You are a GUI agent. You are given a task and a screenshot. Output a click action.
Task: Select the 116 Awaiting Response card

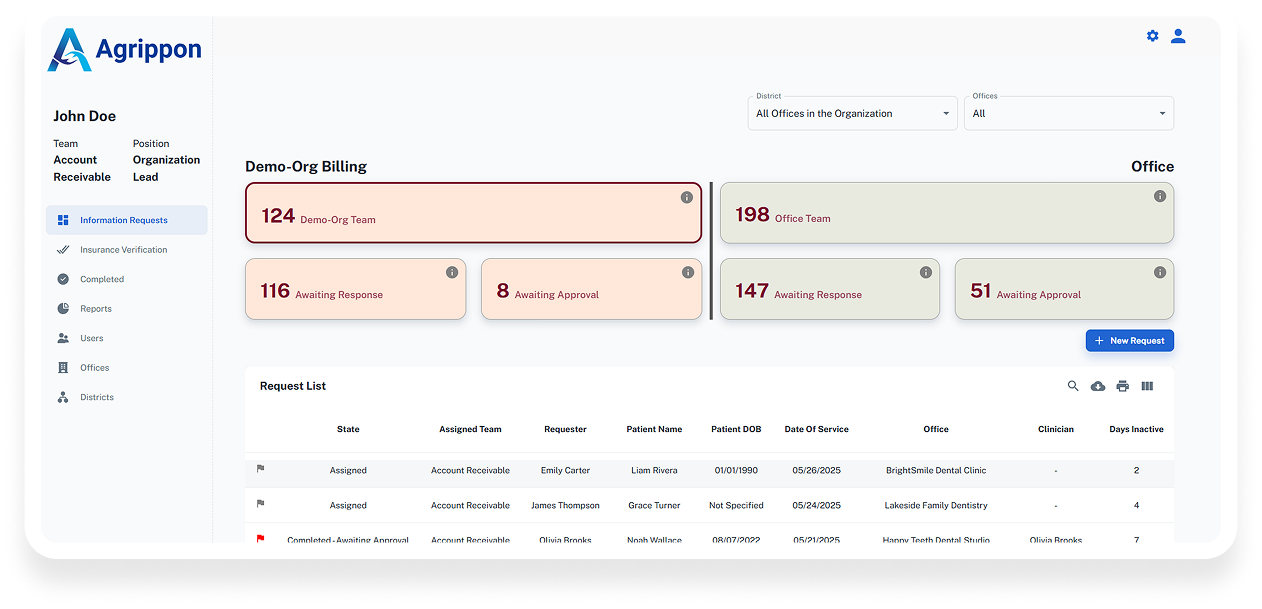[355, 290]
